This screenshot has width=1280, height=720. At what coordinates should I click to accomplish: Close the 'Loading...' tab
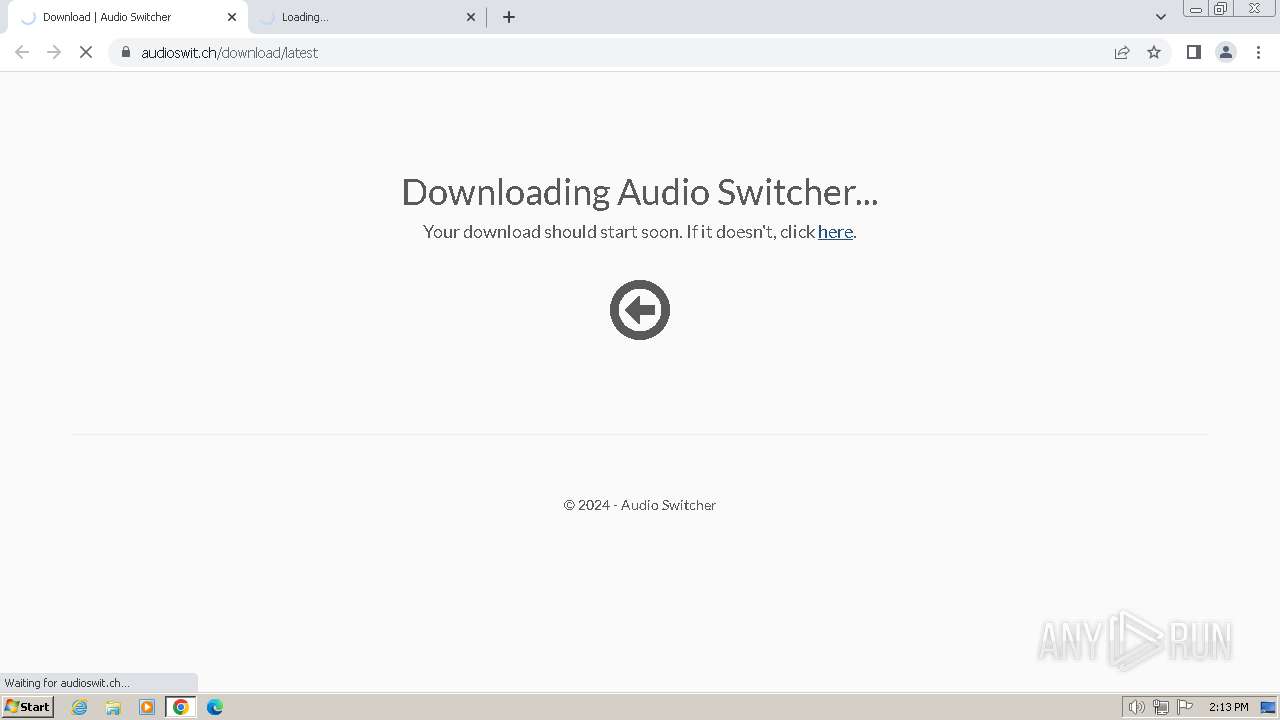[x=471, y=17]
